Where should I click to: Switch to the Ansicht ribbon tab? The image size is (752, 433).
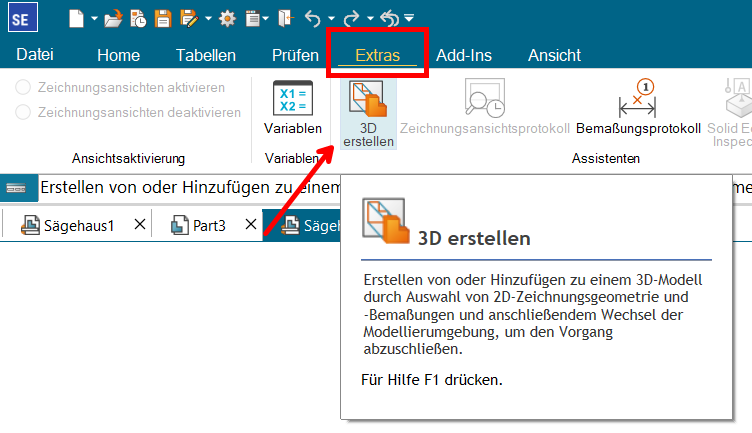[554, 55]
